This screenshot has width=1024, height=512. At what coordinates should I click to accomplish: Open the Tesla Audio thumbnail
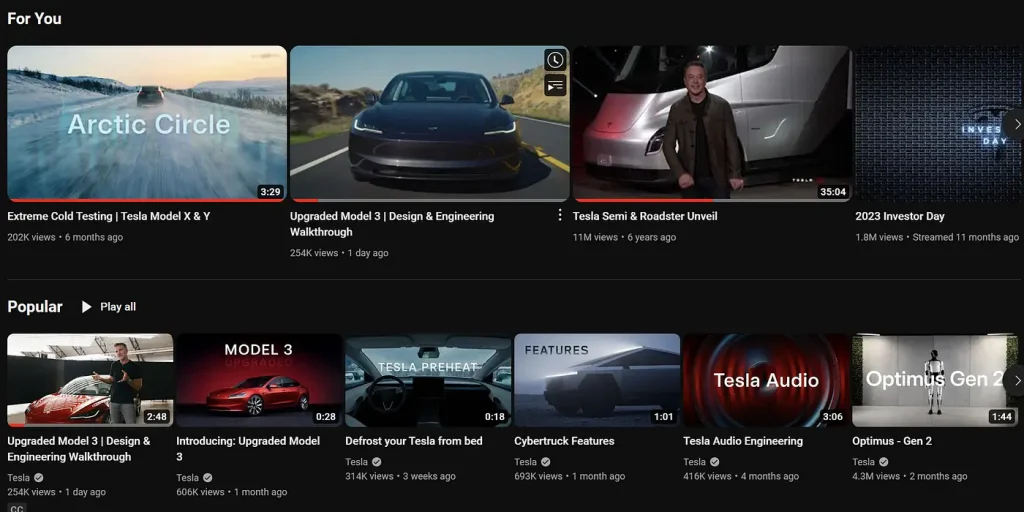pos(766,380)
